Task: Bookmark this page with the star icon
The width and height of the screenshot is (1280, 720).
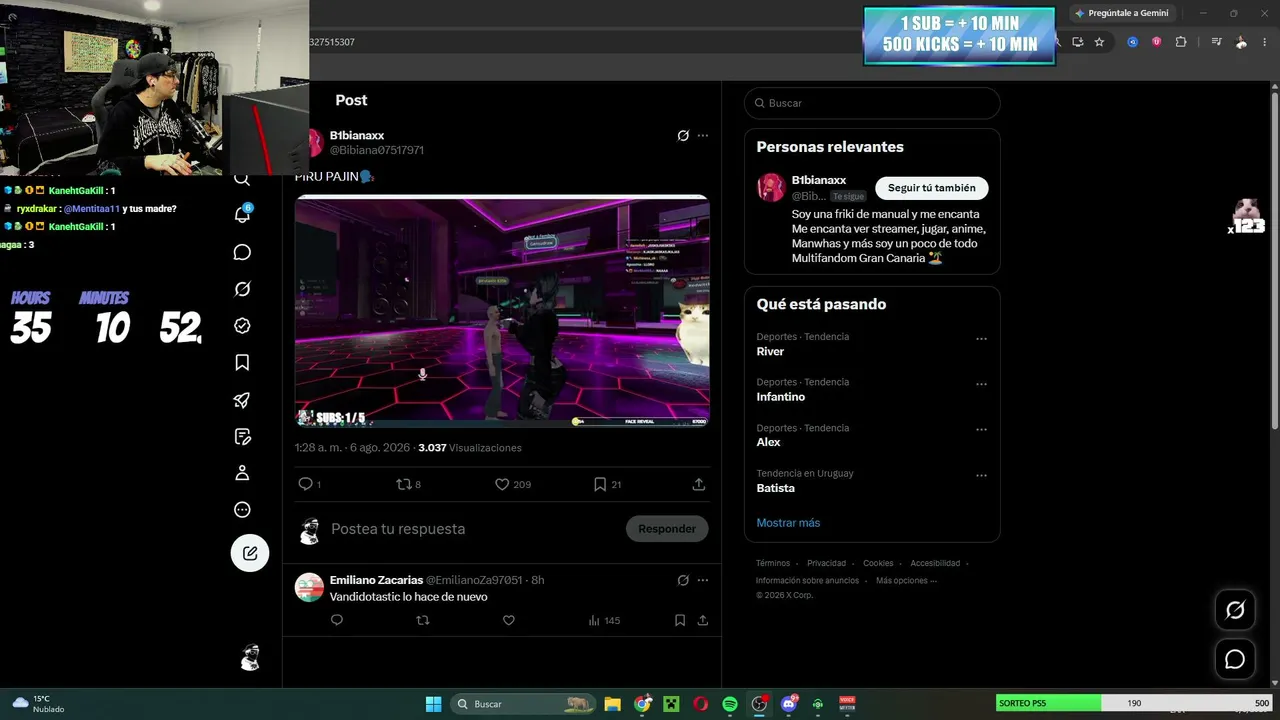Action: pyautogui.click(x=1099, y=42)
